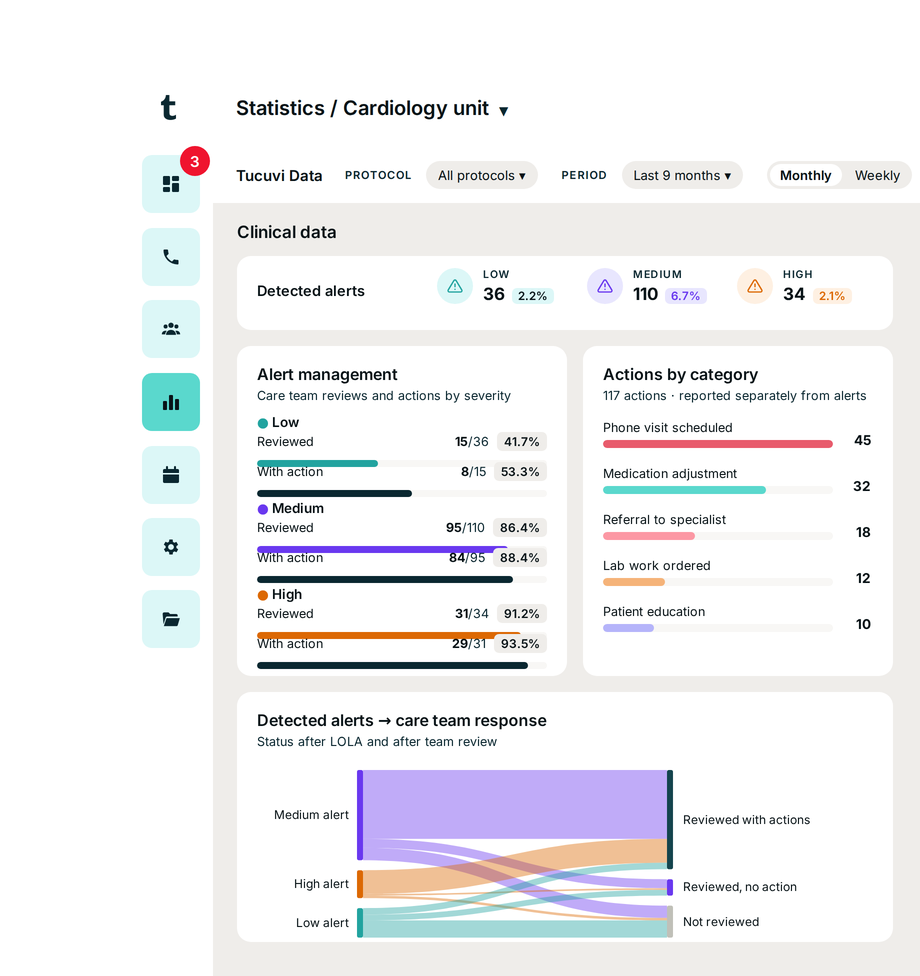Open the folder files sidebar icon
The image size is (920, 976).
pyautogui.click(x=171, y=619)
